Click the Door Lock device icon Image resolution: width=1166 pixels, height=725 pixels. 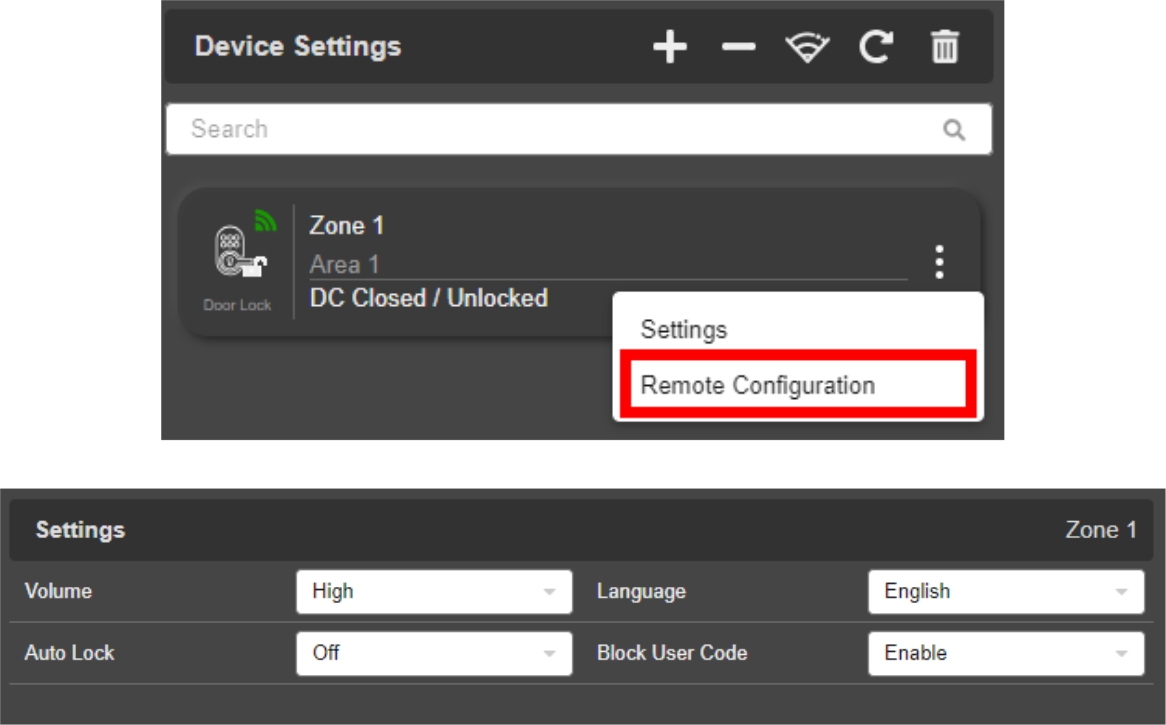coord(239,252)
